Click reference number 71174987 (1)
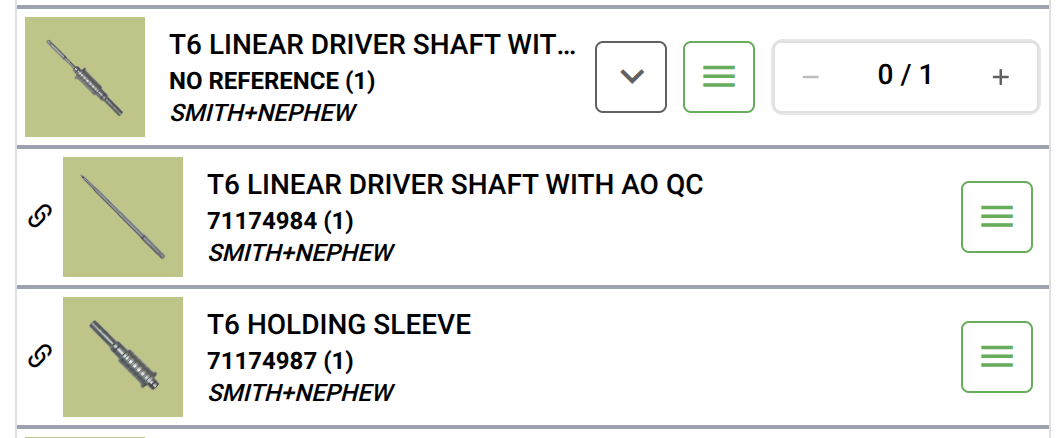 (x=280, y=360)
